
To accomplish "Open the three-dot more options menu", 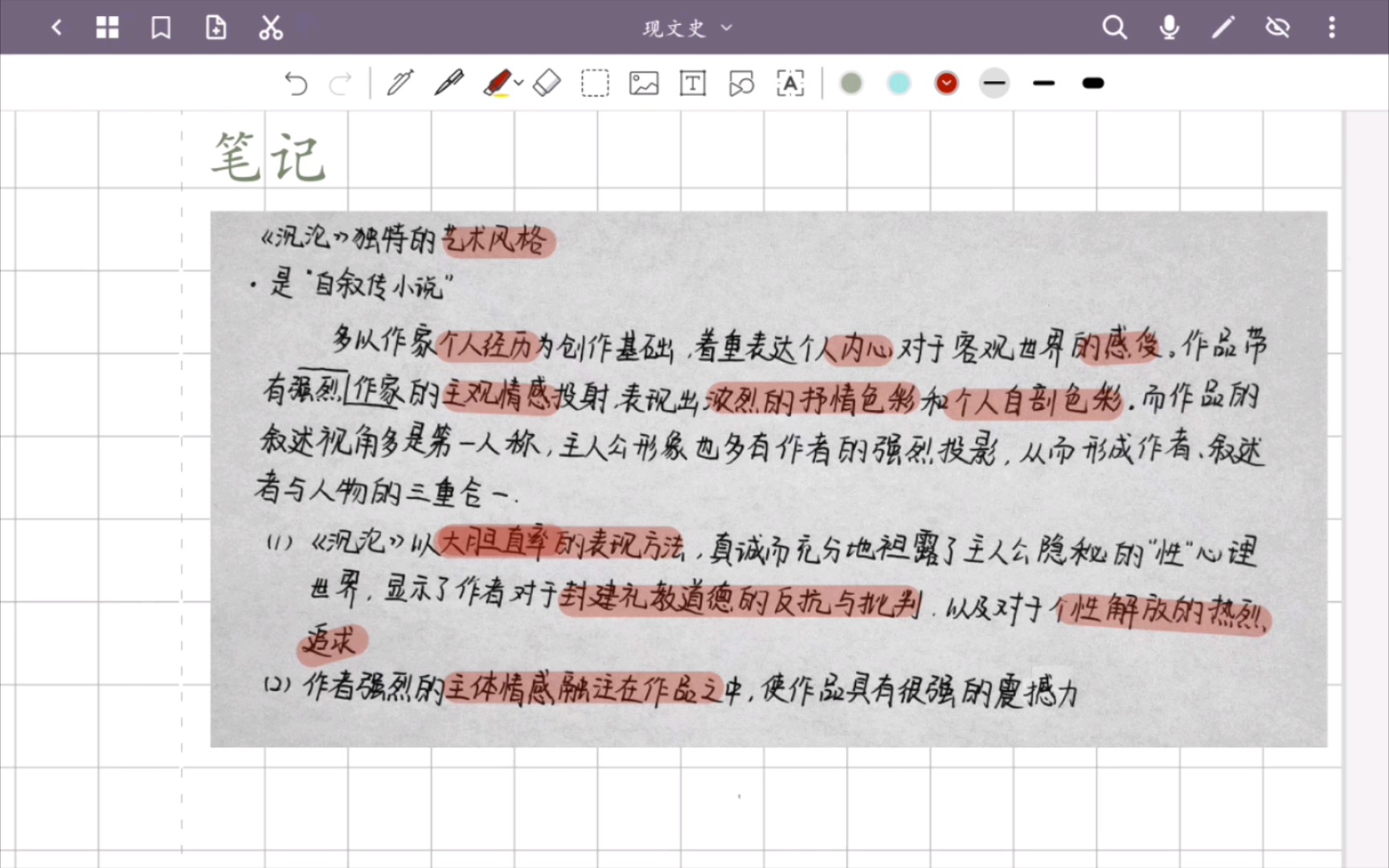I will (x=1332, y=27).
